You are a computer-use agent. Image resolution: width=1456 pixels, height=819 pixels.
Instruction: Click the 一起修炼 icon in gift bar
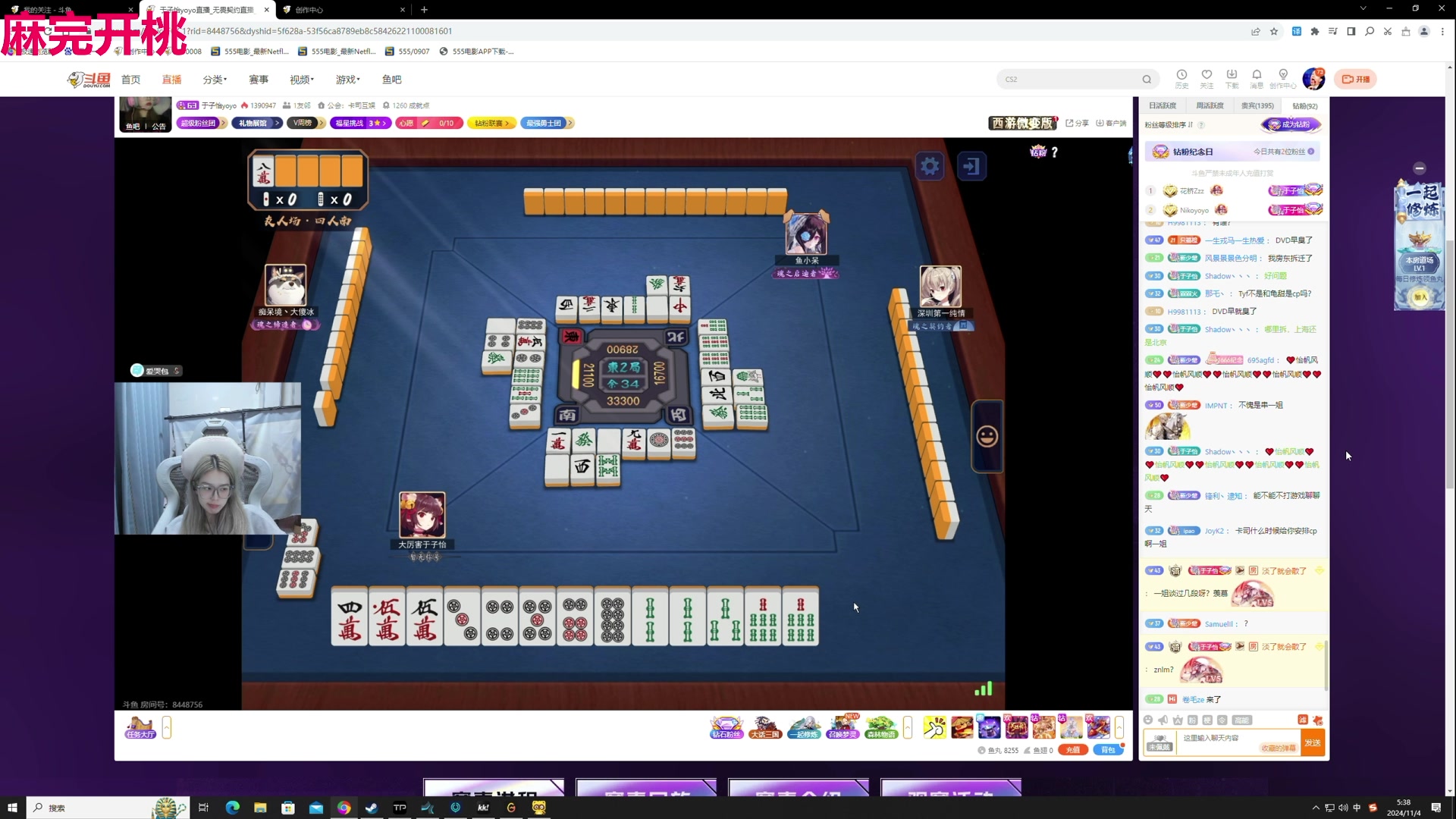tap(804, 727)
